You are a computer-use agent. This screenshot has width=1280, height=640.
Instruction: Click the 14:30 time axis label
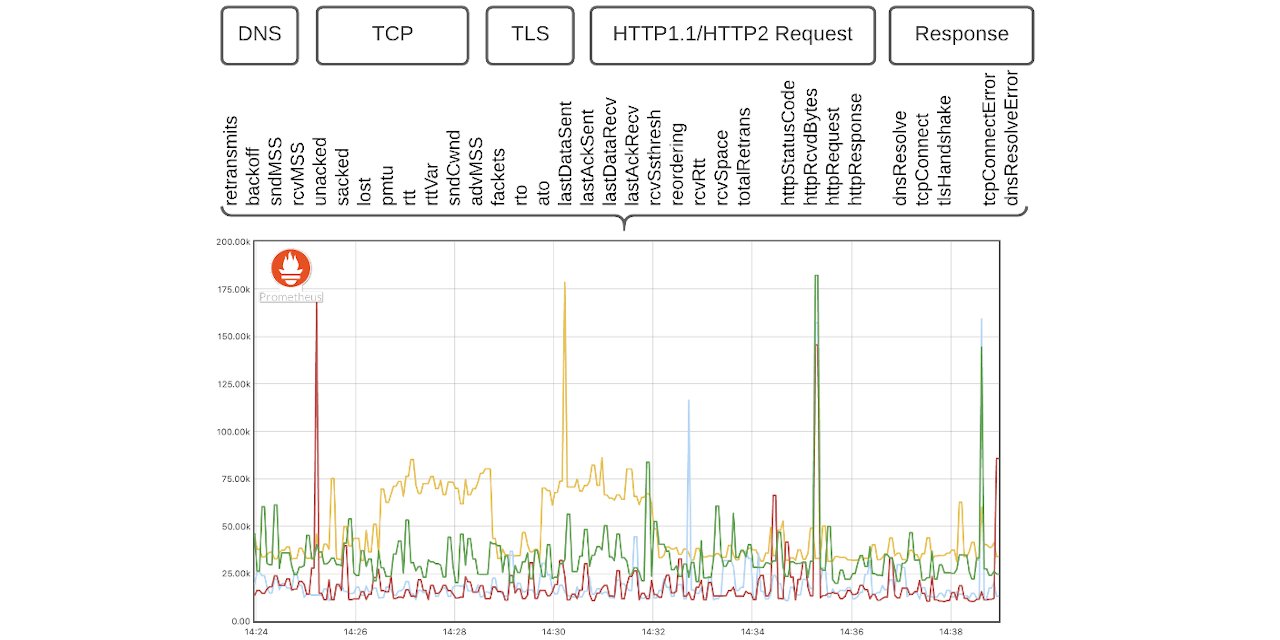point(554,632)
